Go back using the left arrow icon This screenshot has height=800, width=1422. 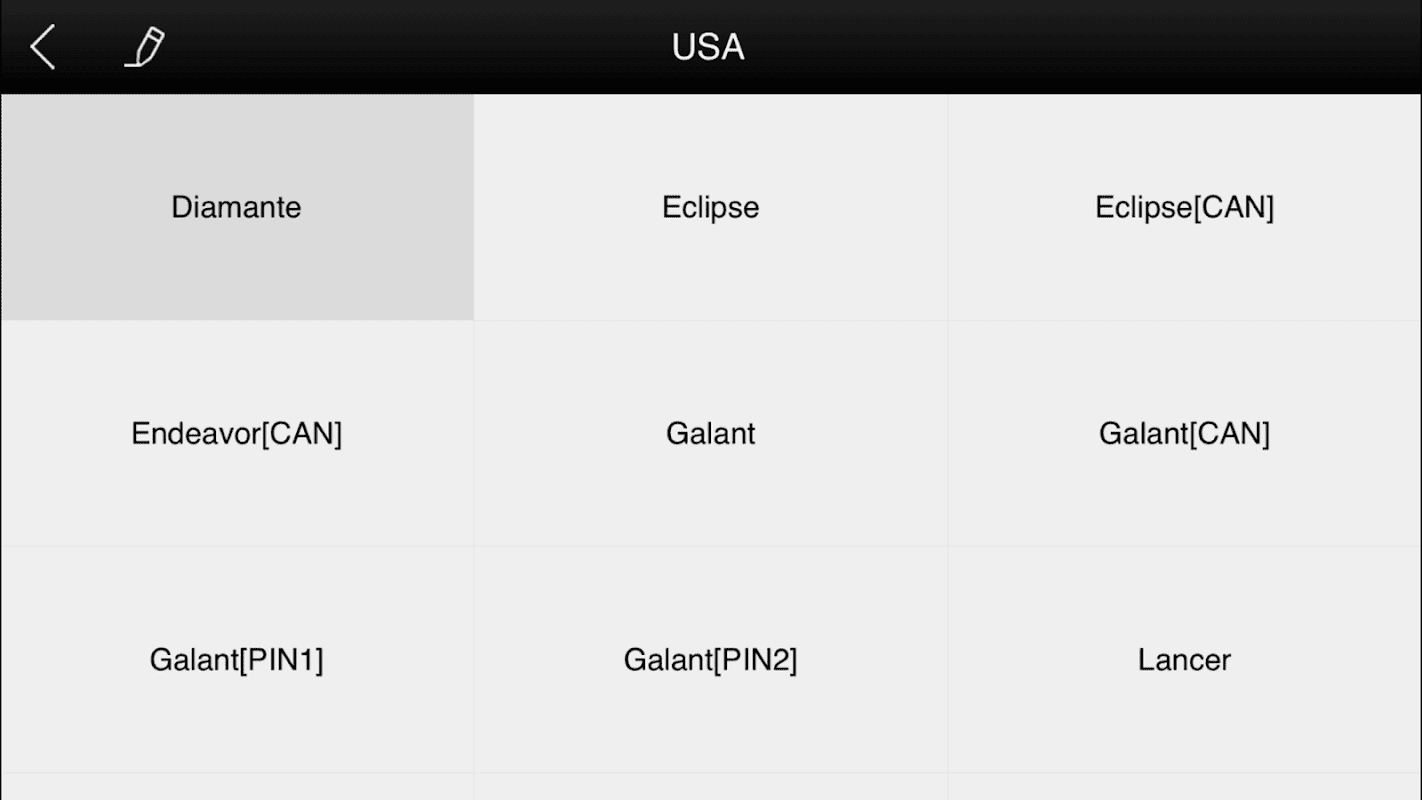[x=42, y=47]
